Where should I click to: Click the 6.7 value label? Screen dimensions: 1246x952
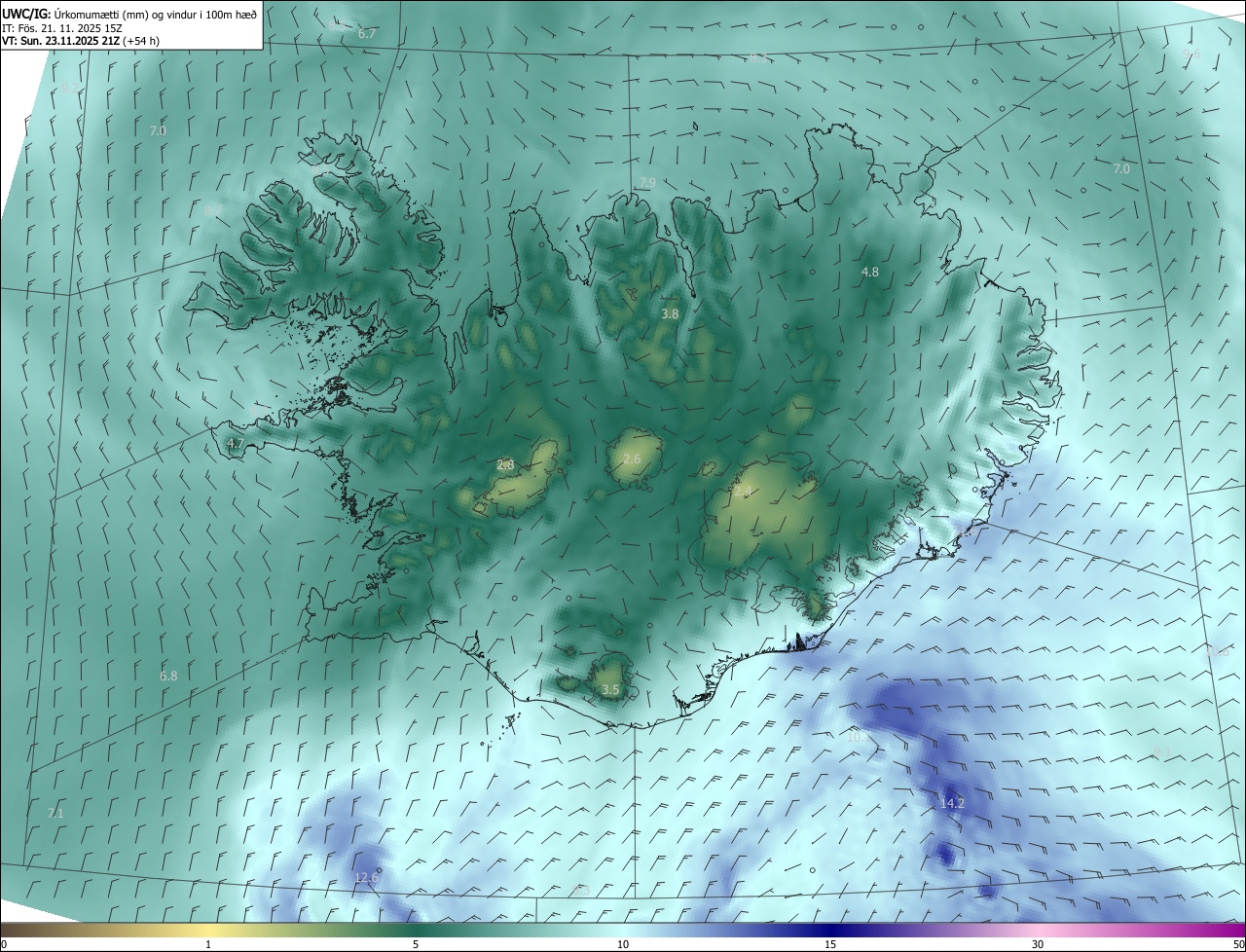pos(367,34)
